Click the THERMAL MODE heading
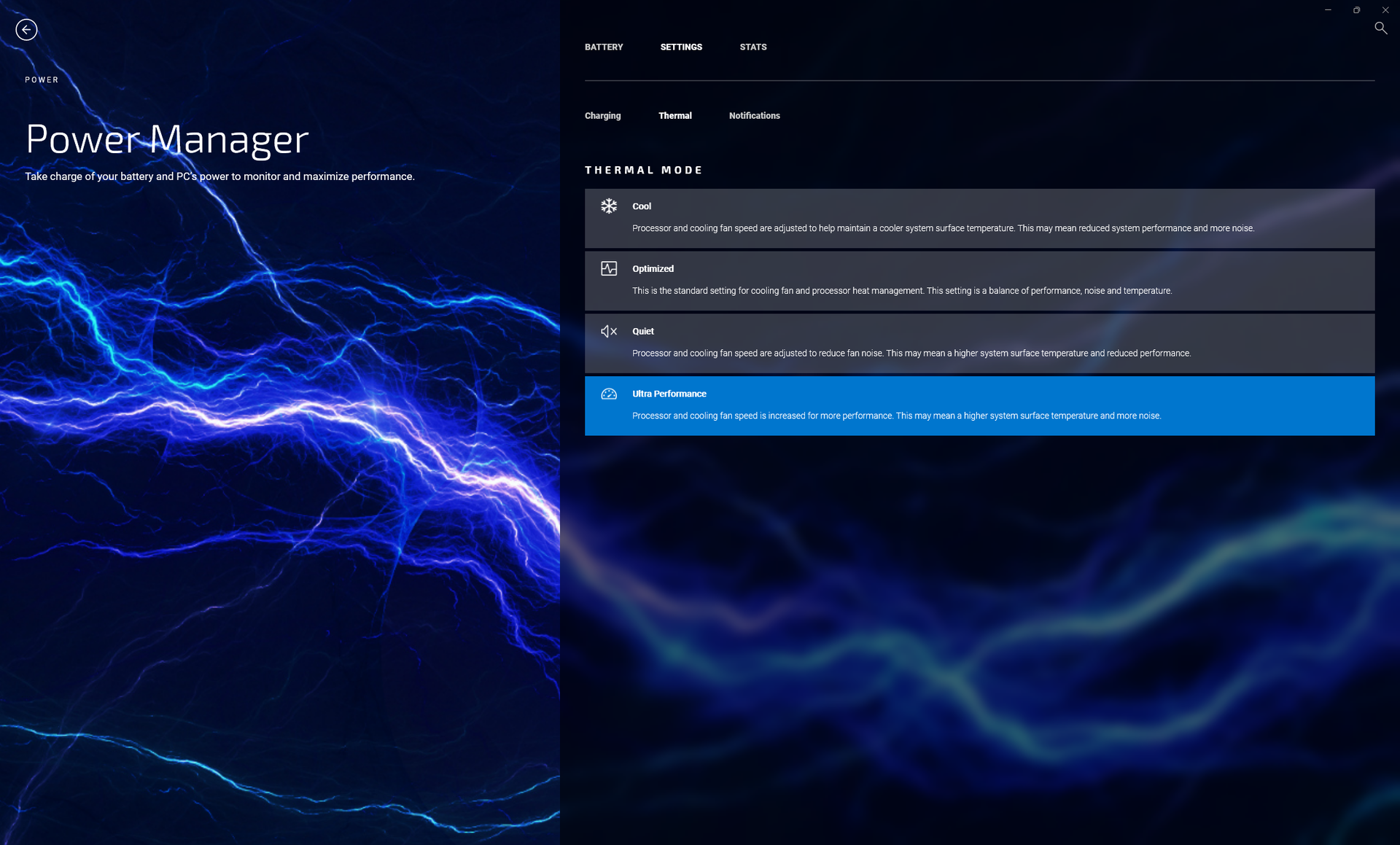 coord(643,170)
